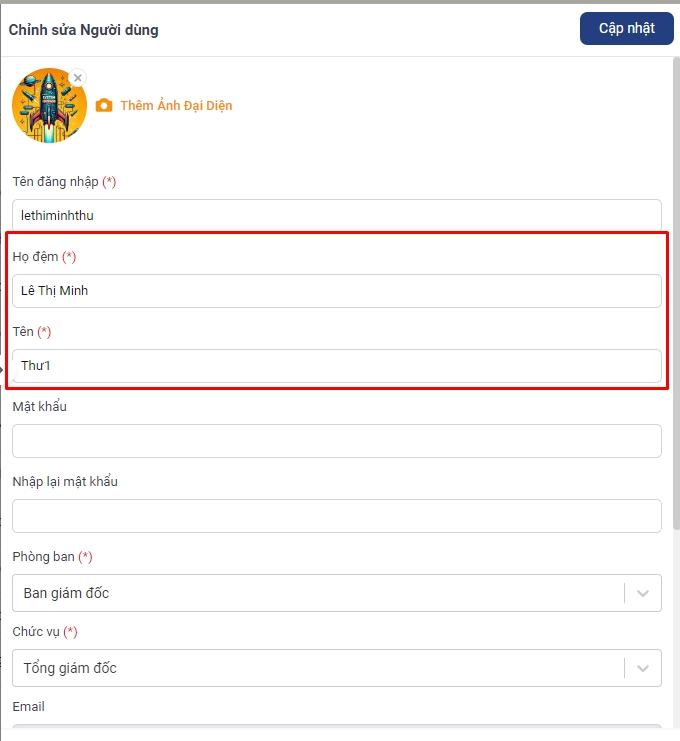Click the Nhập lại mật khẩu field
This screenshot has height=741, width=680.
pos(336,516)
